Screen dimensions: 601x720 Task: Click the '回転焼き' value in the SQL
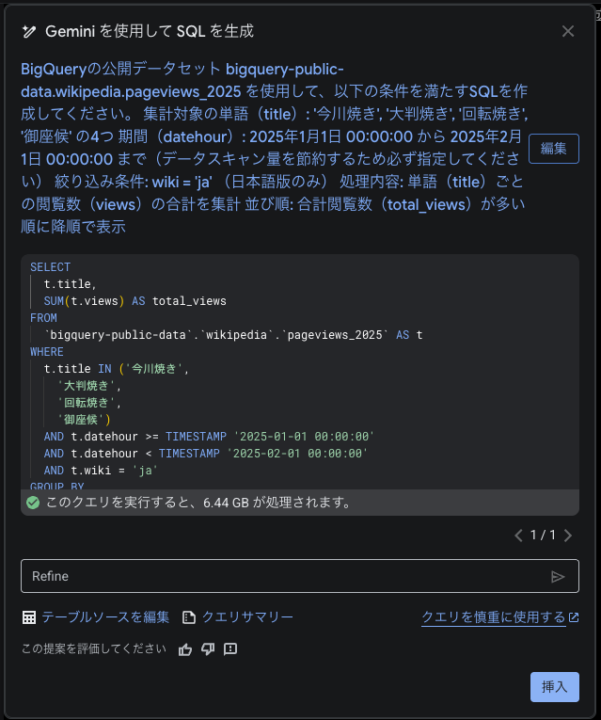86,403
